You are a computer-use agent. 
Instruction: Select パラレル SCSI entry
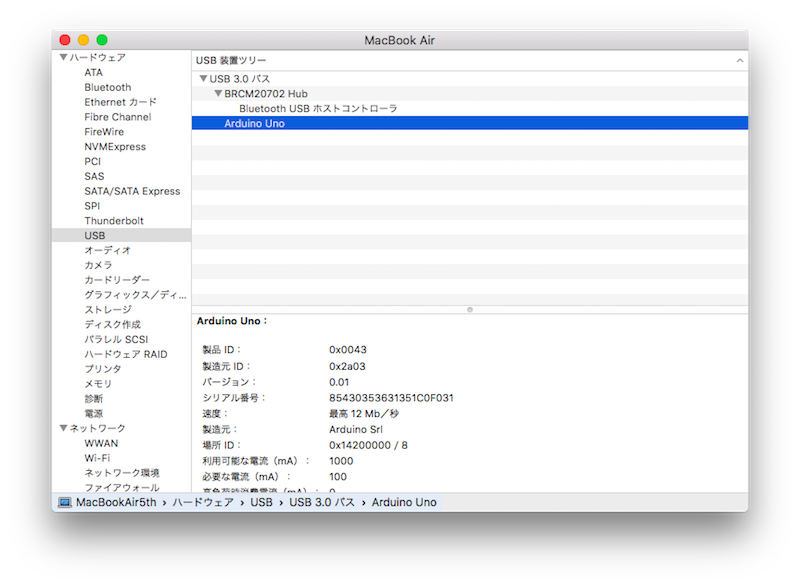click(x=116, y=339)
